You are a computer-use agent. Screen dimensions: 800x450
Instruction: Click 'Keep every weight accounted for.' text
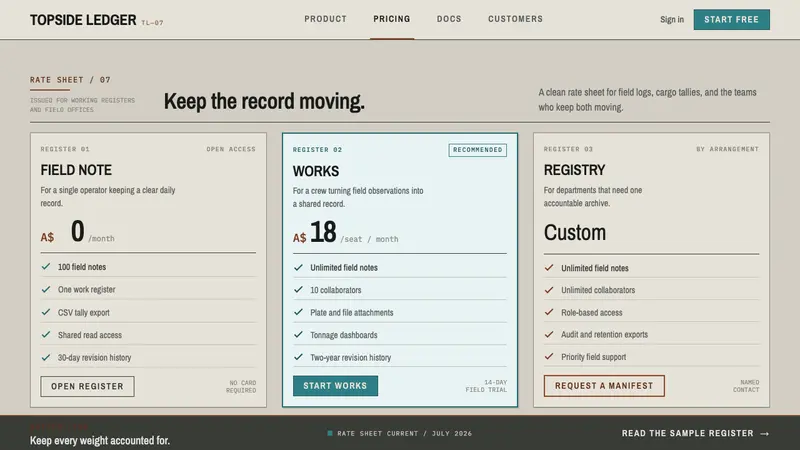[100, 440]
